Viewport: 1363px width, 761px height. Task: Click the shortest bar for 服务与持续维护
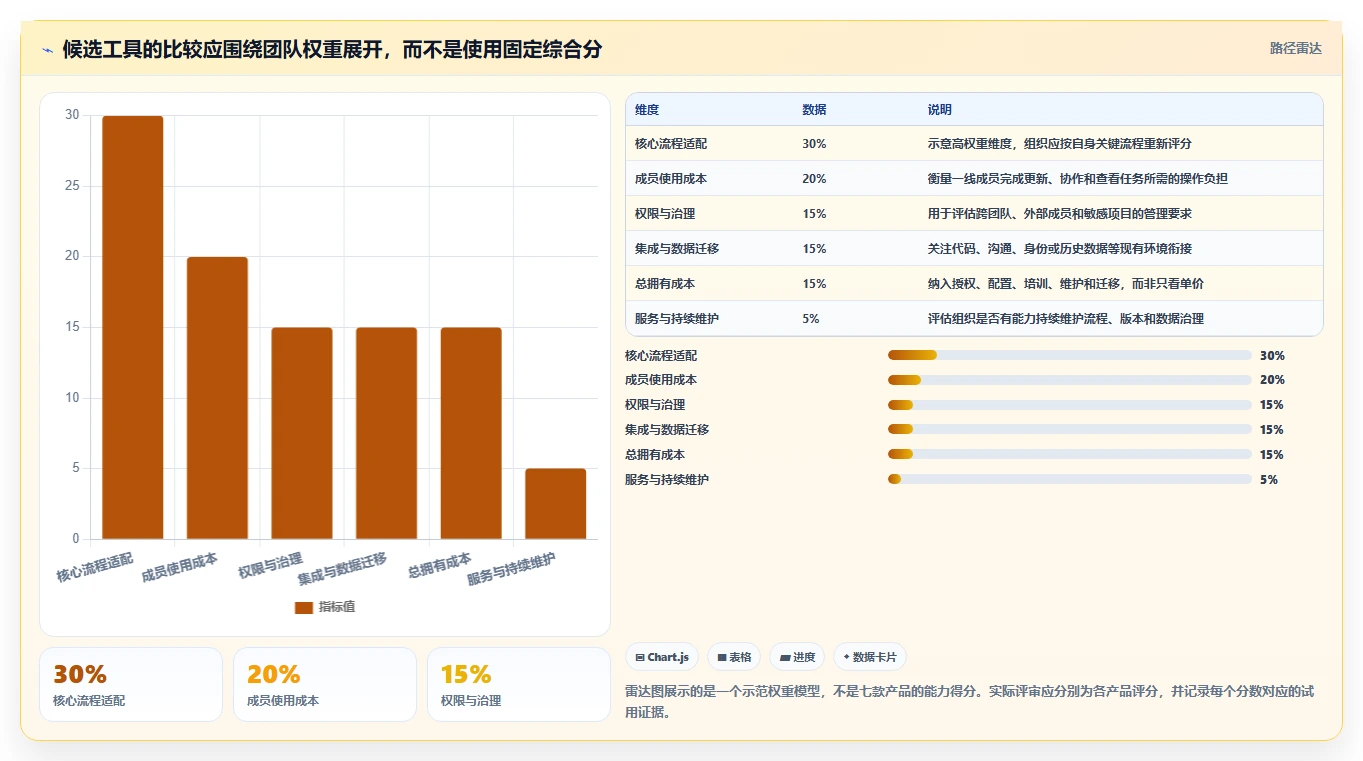pyautogui.click(x=556, y=504)
